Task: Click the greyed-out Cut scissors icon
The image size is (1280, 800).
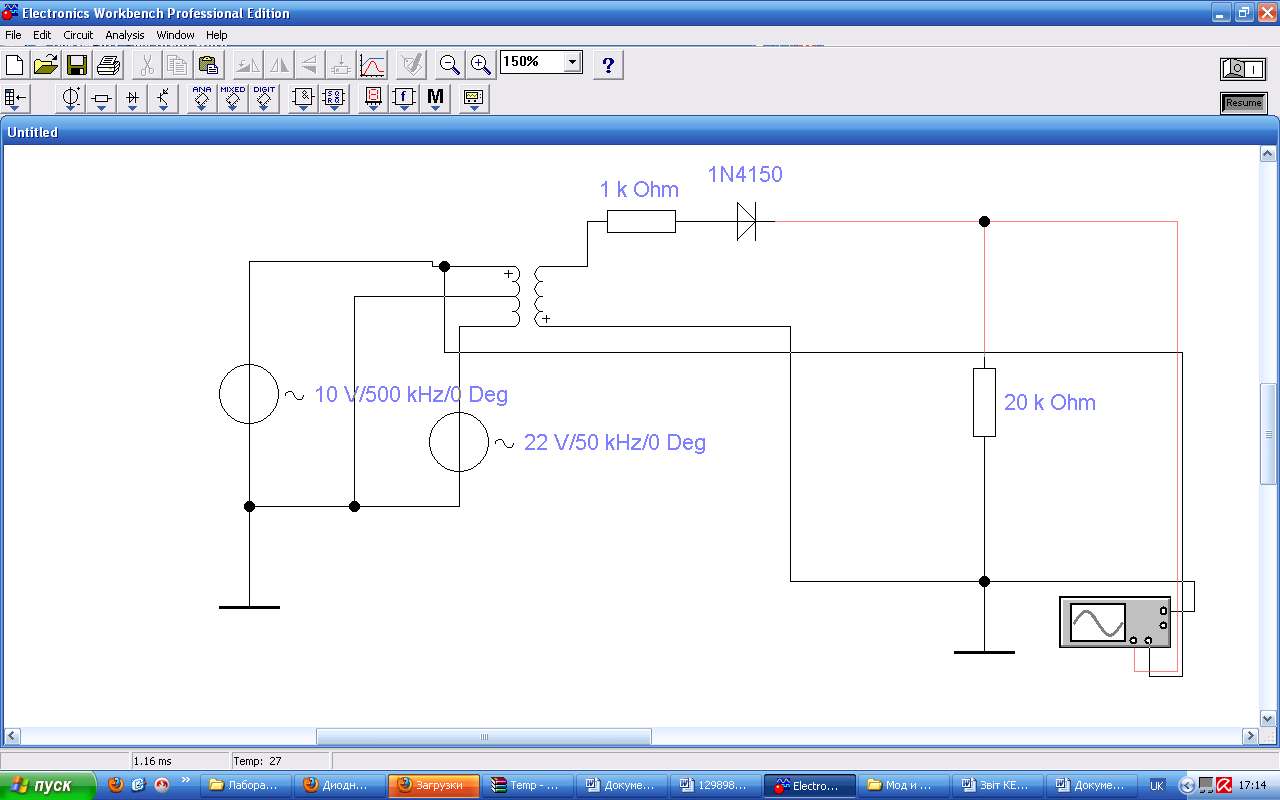Action: (x=146, y=66)
